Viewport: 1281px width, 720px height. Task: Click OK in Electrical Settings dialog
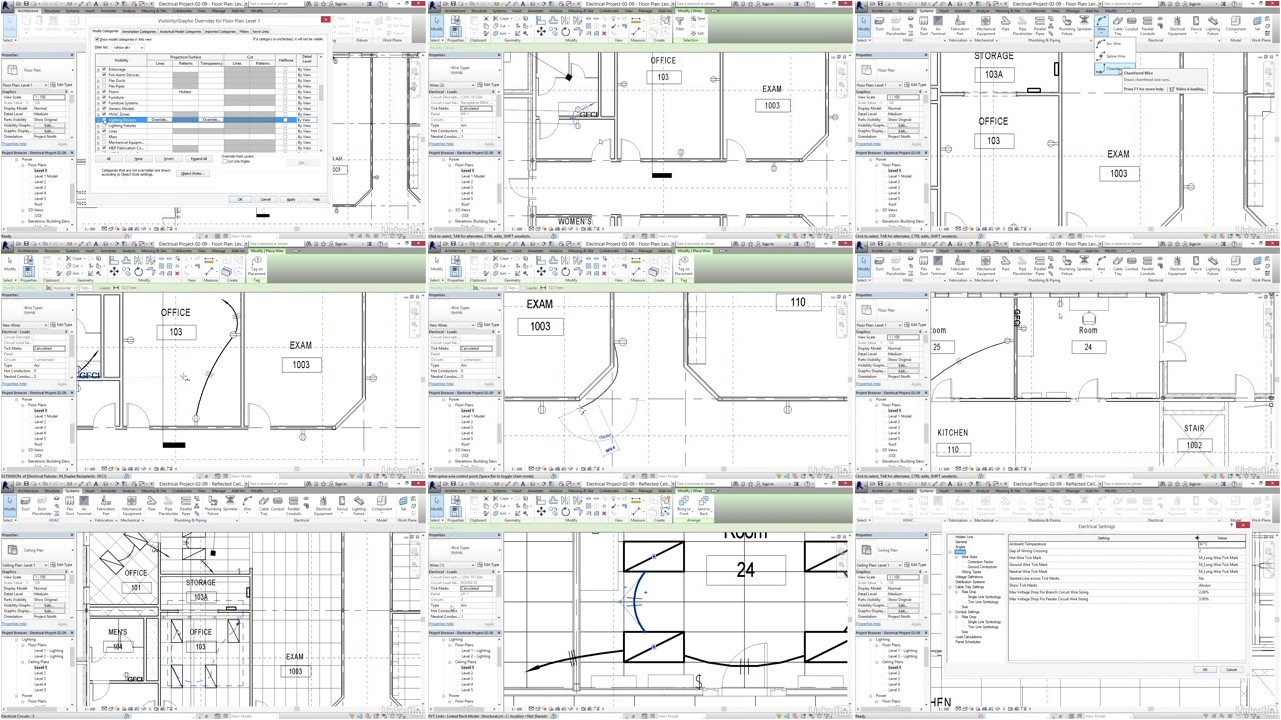(x=1205, y=669)
